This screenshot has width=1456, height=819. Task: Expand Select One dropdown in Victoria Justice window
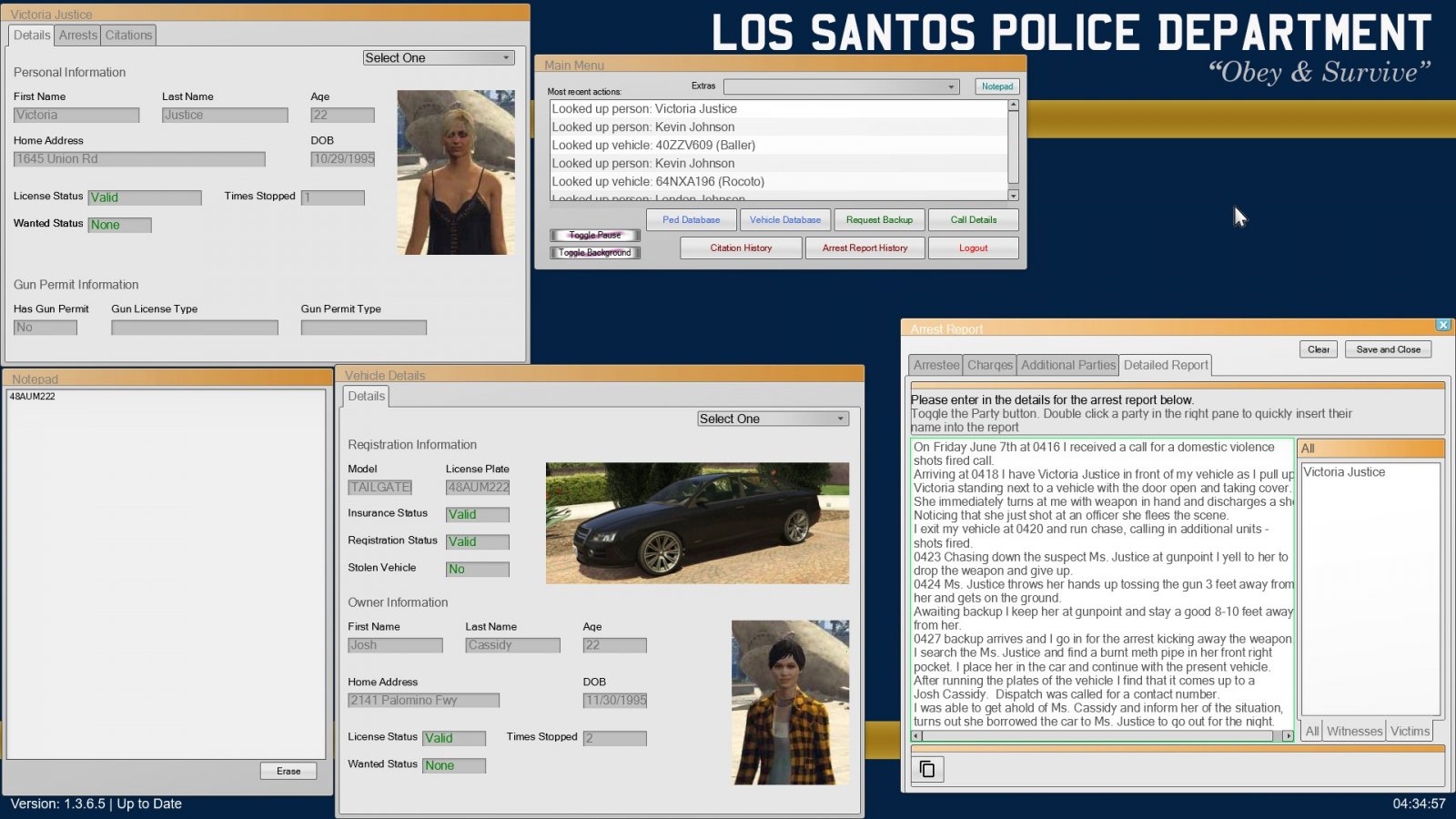(439, 57)
